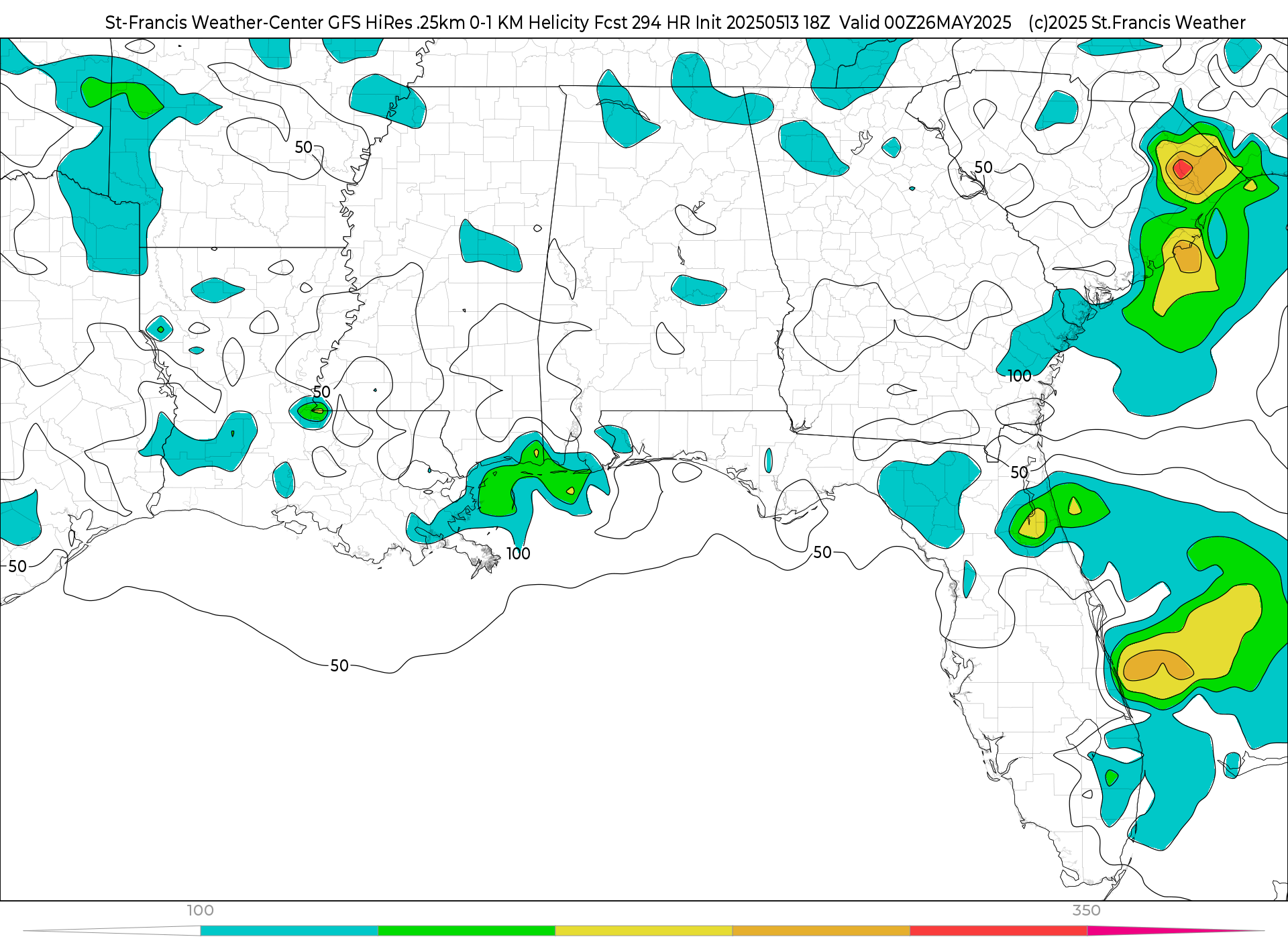Click the "350" label under the color bar
Screen dimensions: 1288x939
(x=1086, y=910)
